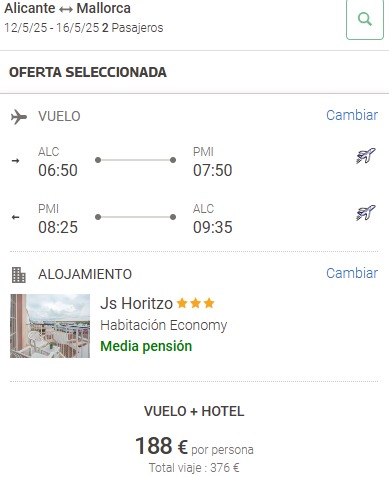
Task: Select the Alicante ↔ Mallorca route title
Action: [x=67, y=8]
